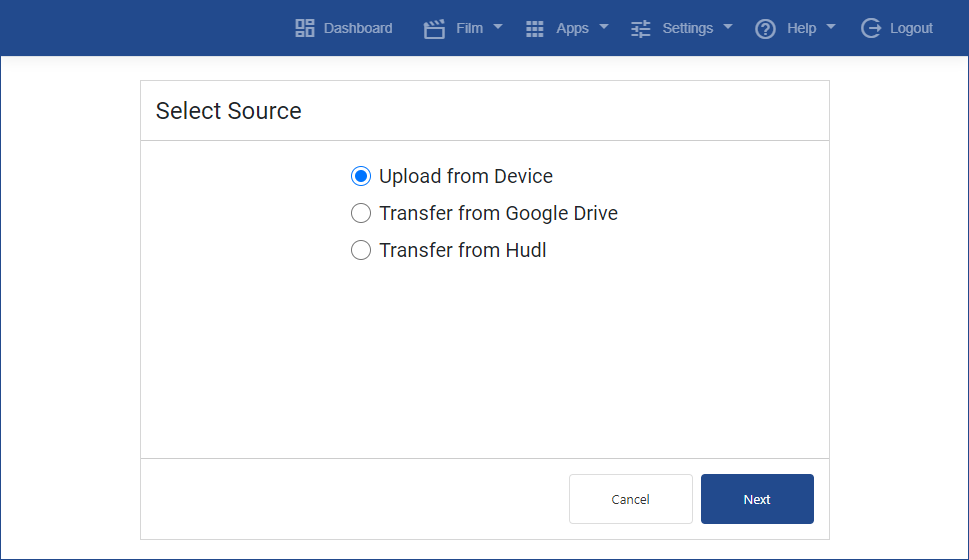Image resolution: width=969 pixels, height=560 pixels.
Task: Click the Transfer from Google Drive label
Action: pos(498,213)
